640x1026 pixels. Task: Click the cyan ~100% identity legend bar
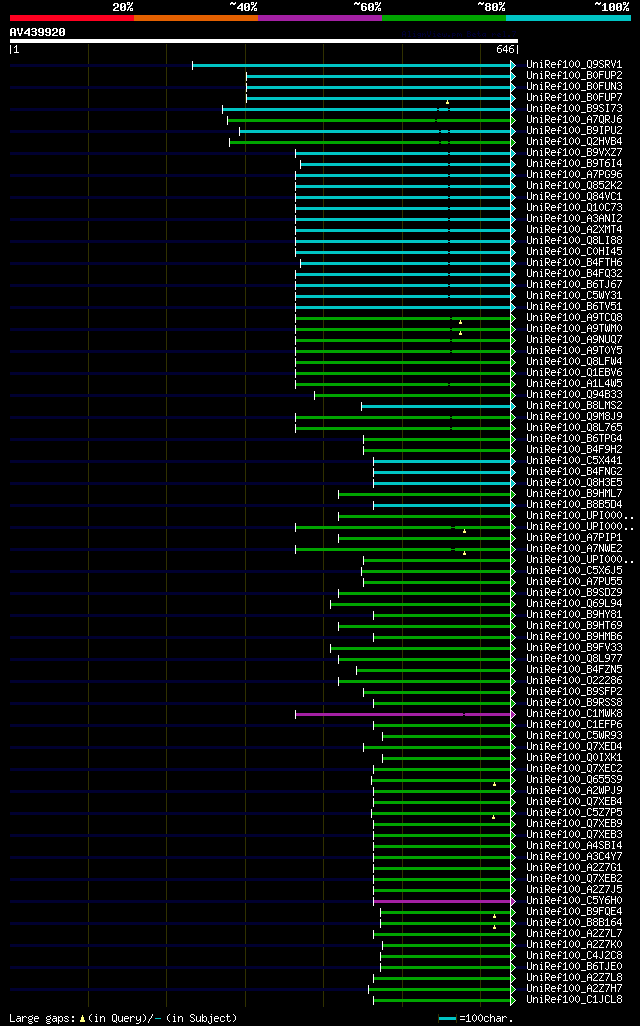[x=568, y=18]
